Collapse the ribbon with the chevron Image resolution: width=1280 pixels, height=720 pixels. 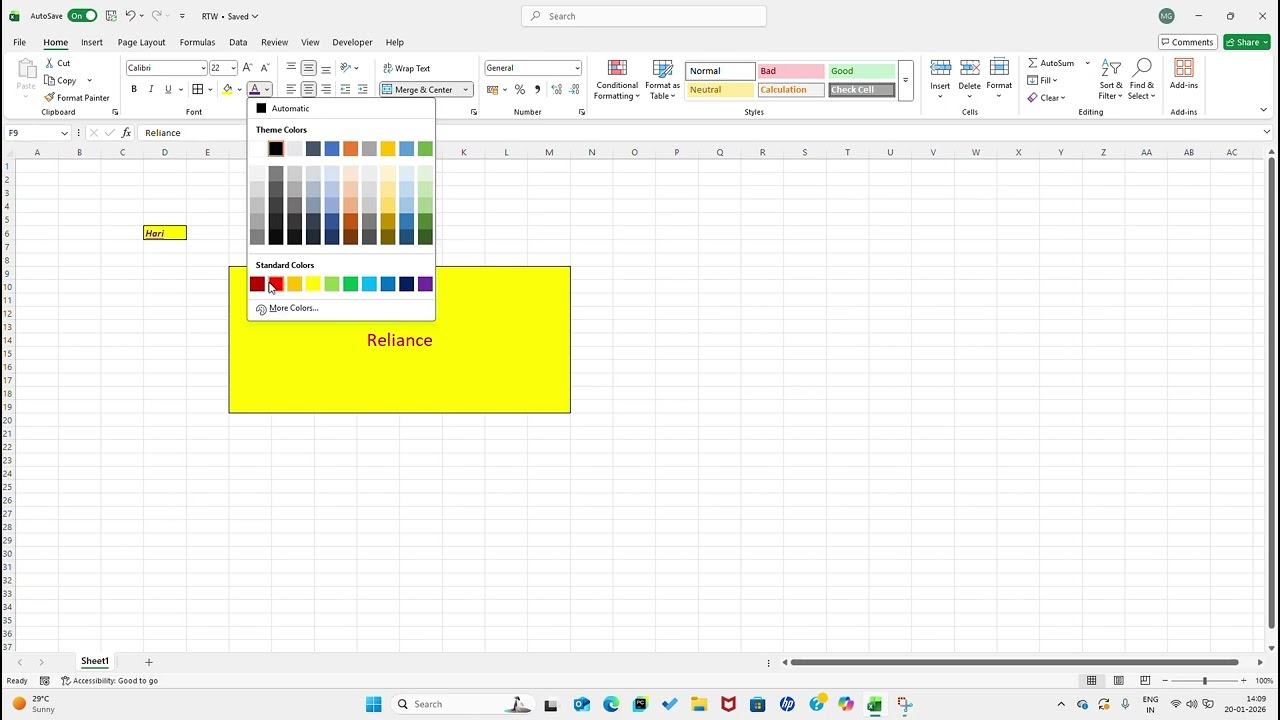pyautogui.click(x=1263, y=110)
